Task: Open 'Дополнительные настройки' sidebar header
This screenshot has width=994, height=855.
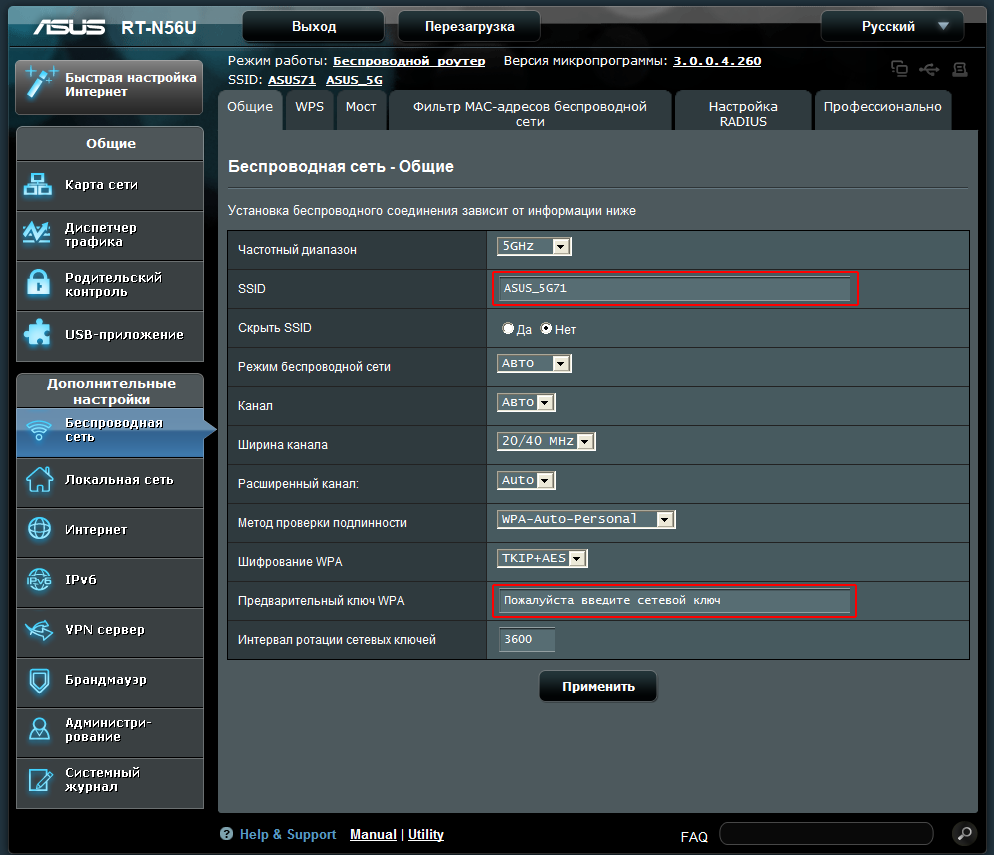Action: [110, 391]
